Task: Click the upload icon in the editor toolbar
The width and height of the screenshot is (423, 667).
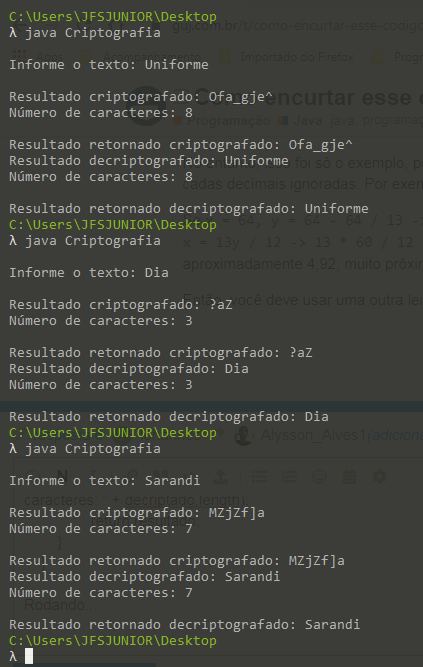Action: tap(220, 476)
